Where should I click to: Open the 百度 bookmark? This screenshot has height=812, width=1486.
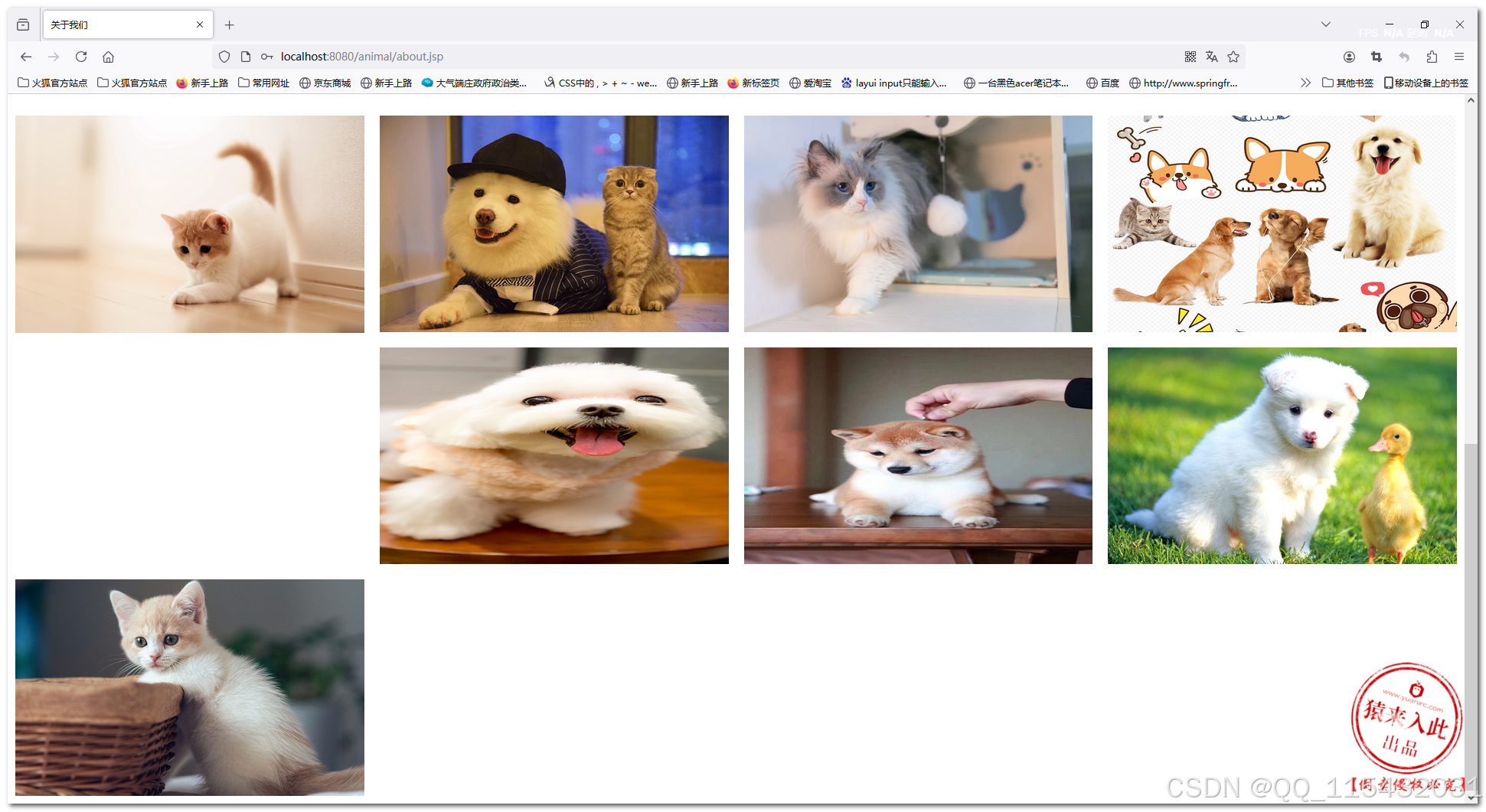pos(1102,83)
